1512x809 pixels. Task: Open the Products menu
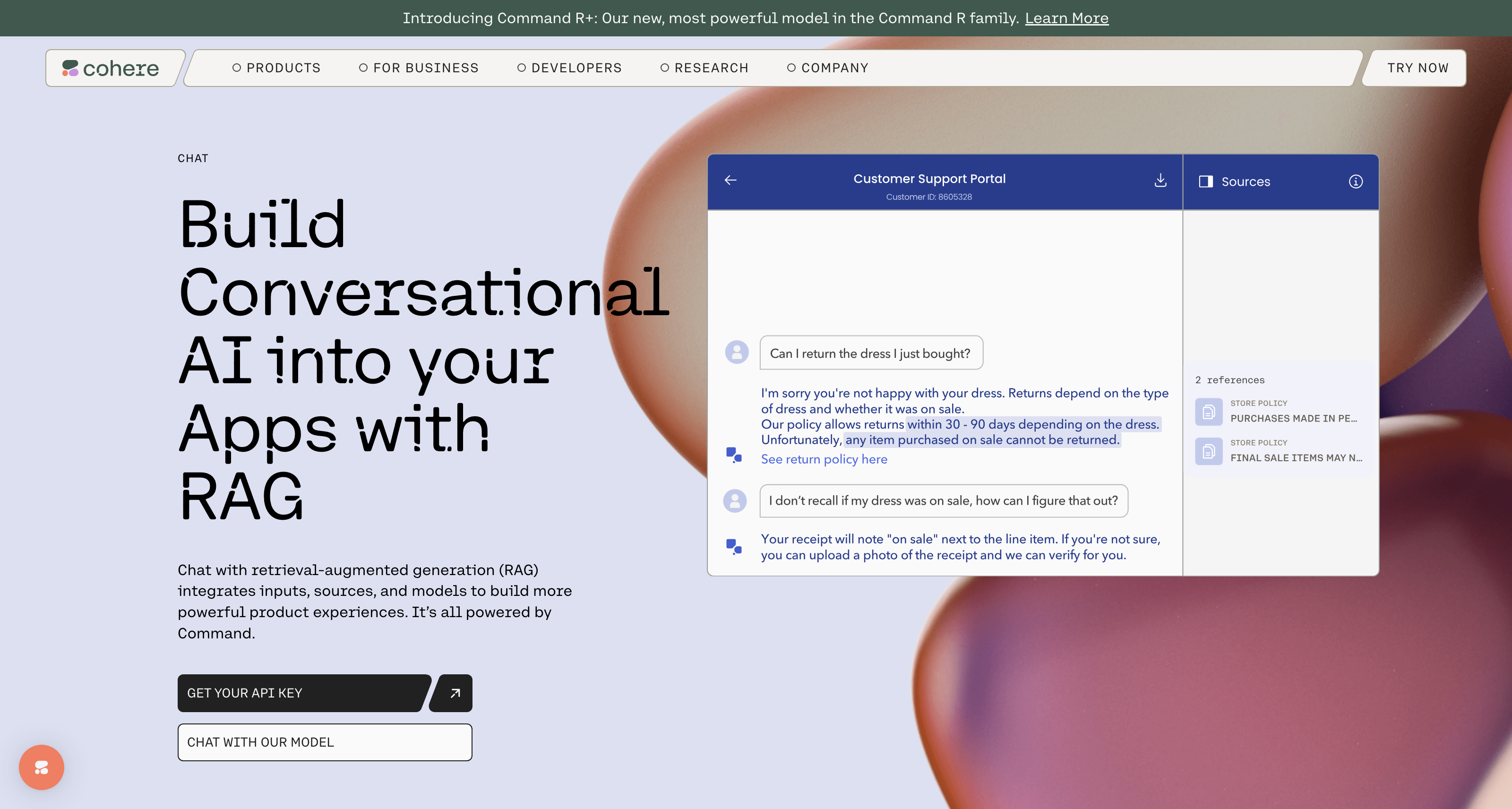276,68
